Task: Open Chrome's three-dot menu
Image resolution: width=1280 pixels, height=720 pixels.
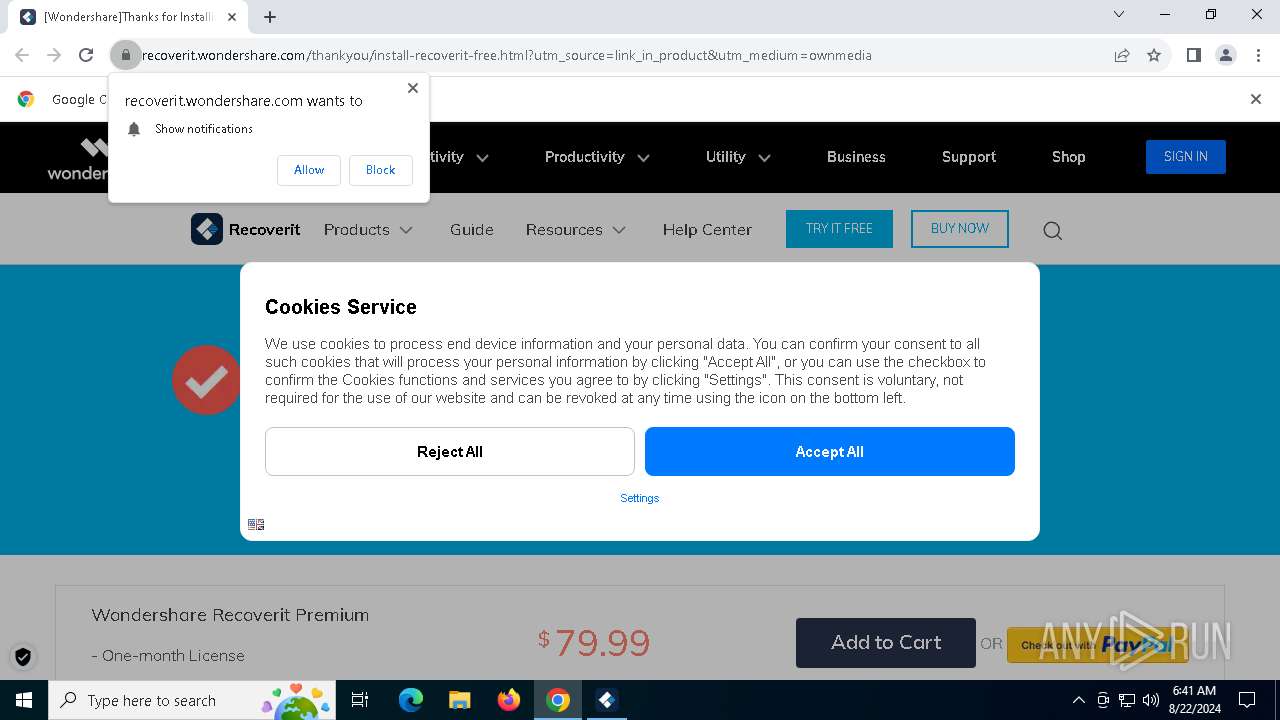Action: coord(1258,55)
